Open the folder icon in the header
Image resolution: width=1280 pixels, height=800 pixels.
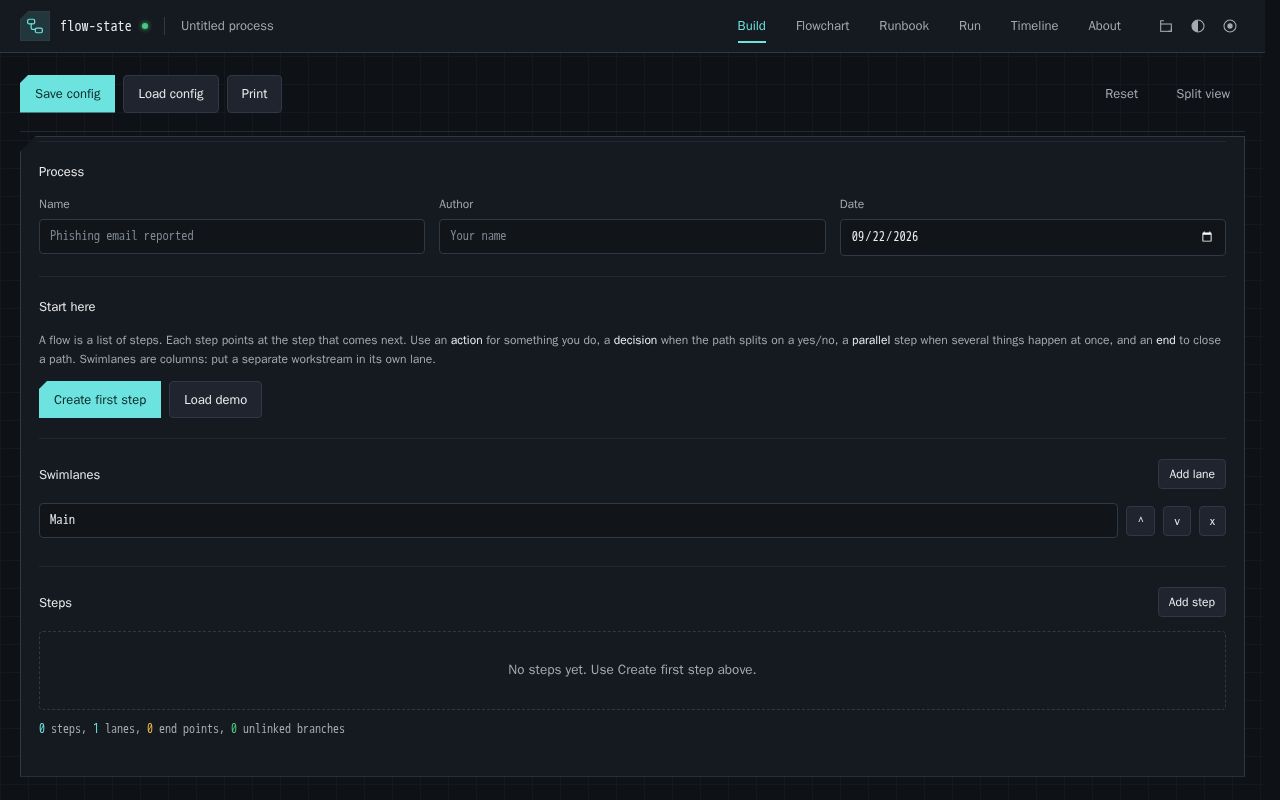[1166, 26]
